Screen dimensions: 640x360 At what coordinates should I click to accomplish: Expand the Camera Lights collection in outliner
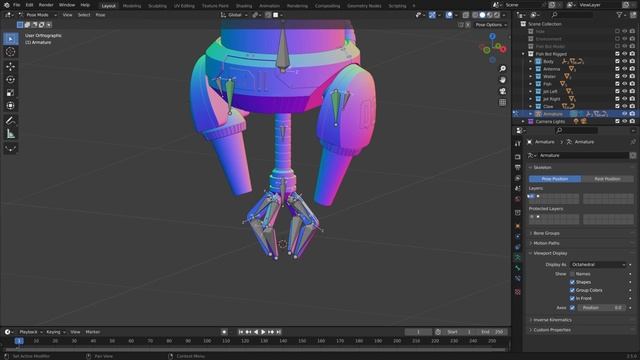524,122
